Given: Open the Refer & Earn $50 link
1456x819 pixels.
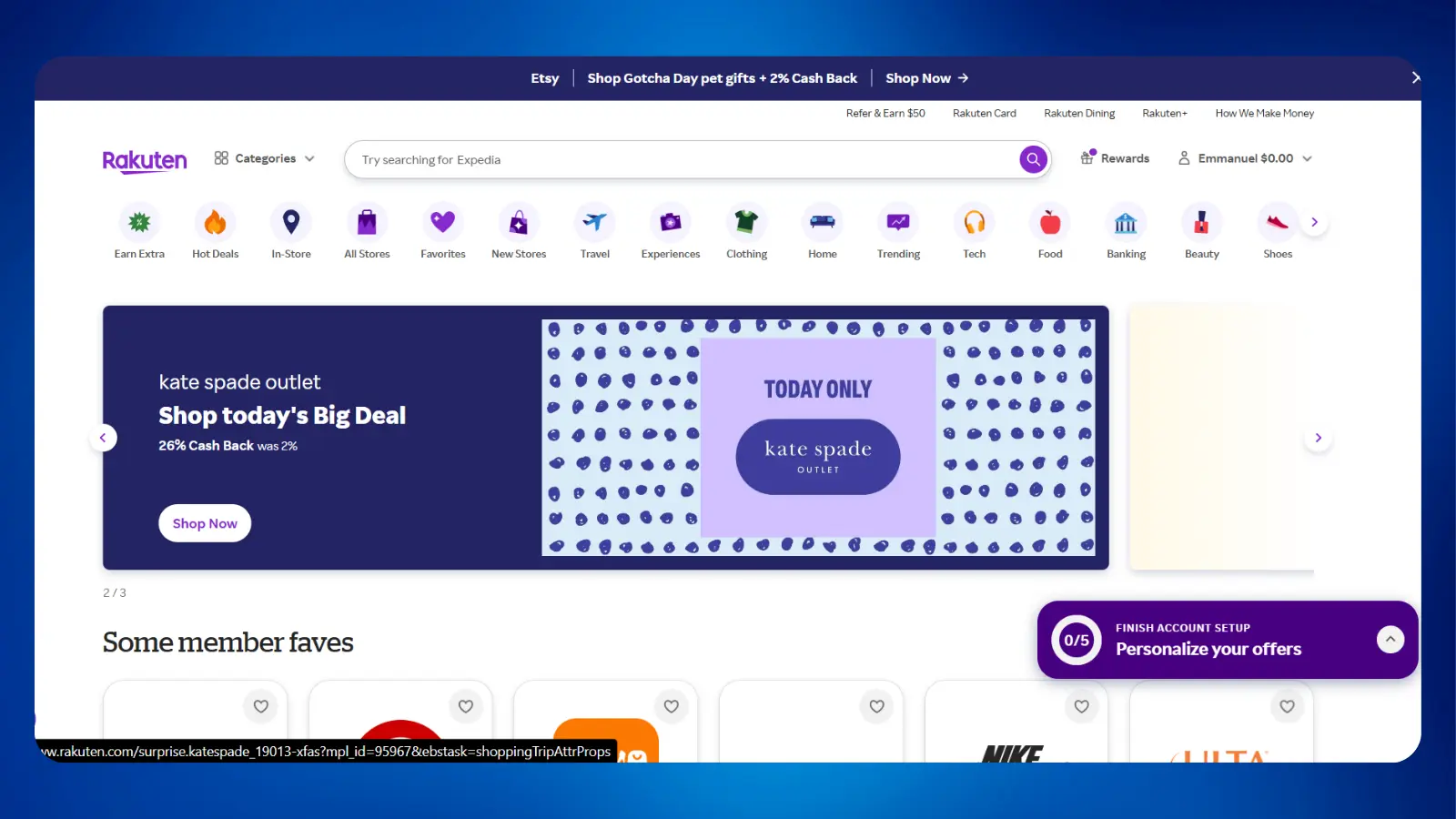Looking at the screenshot, I should pyautogui.click(x=885, y=113).
